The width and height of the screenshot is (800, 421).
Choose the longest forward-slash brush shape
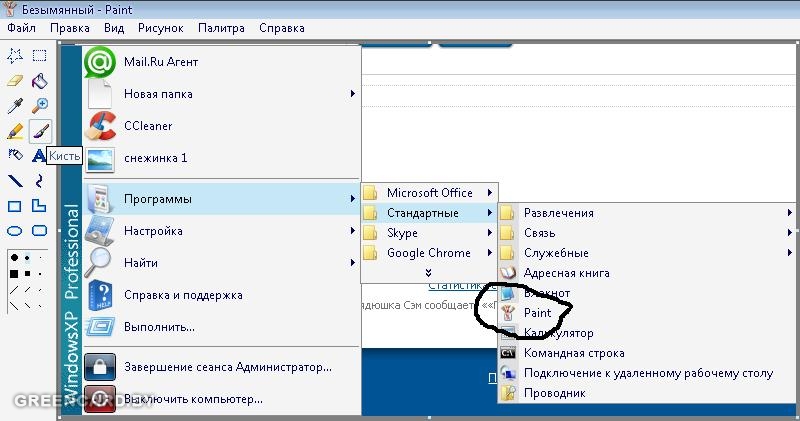tap(14, 290)
